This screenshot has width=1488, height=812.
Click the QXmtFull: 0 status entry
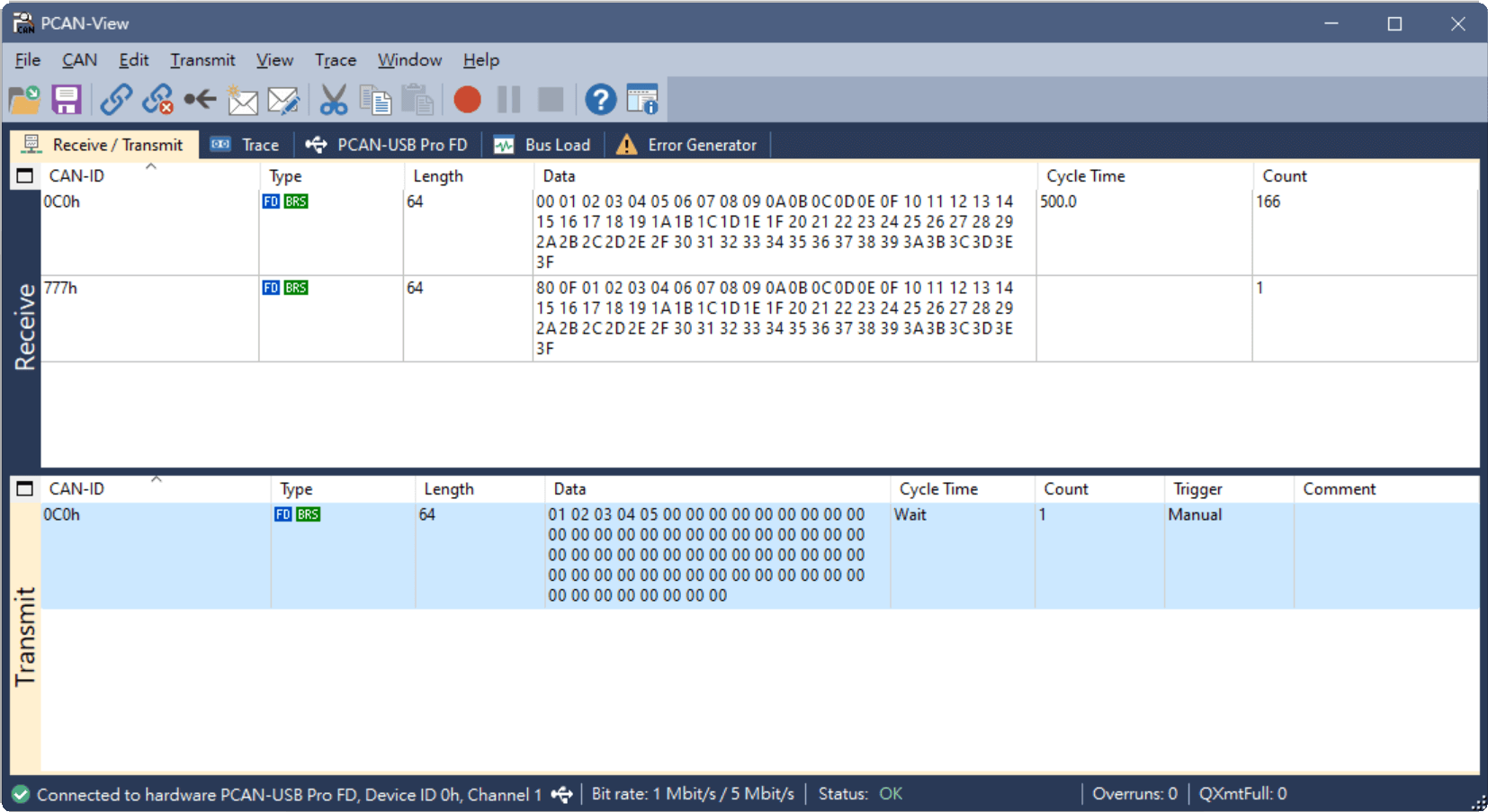1242,794
